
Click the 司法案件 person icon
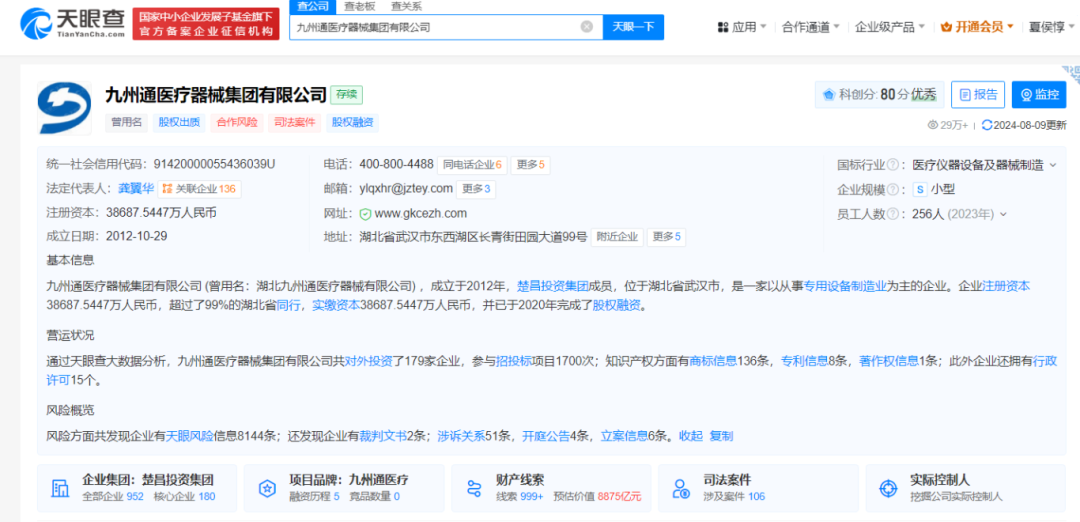click(681, 488)
